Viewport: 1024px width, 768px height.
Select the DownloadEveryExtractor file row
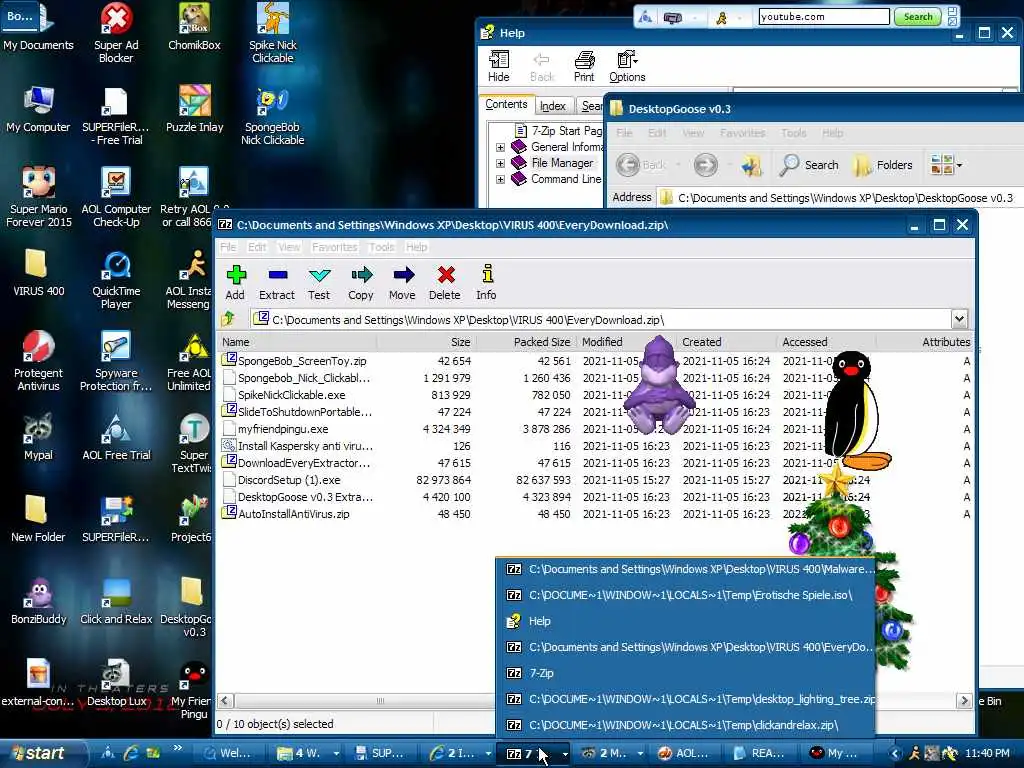[304, 462]
